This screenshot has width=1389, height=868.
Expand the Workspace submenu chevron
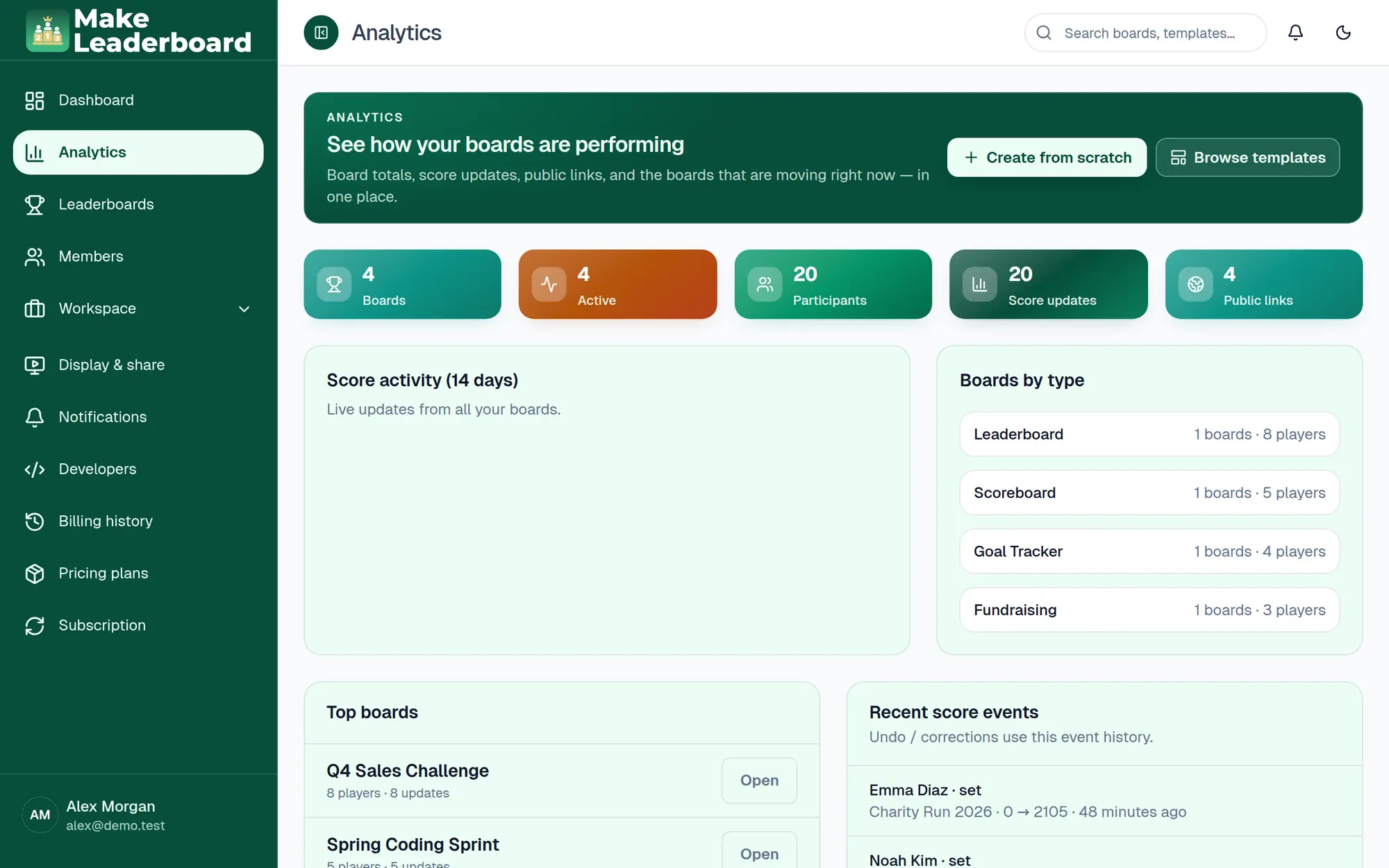click(244, 309)
